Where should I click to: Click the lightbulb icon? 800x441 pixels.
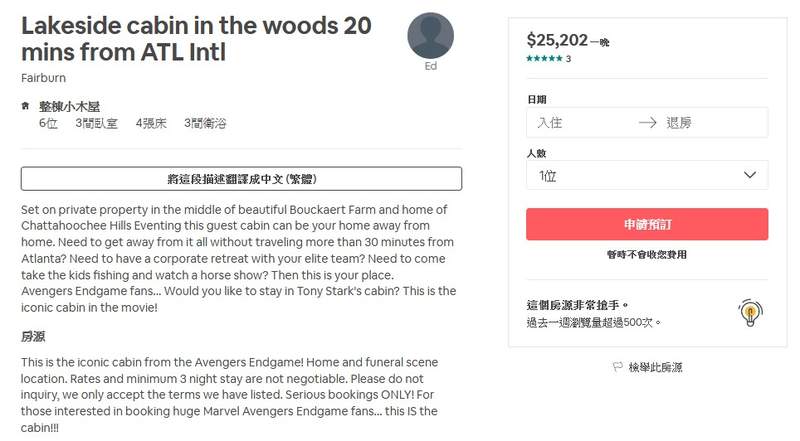tap(750, 313)
